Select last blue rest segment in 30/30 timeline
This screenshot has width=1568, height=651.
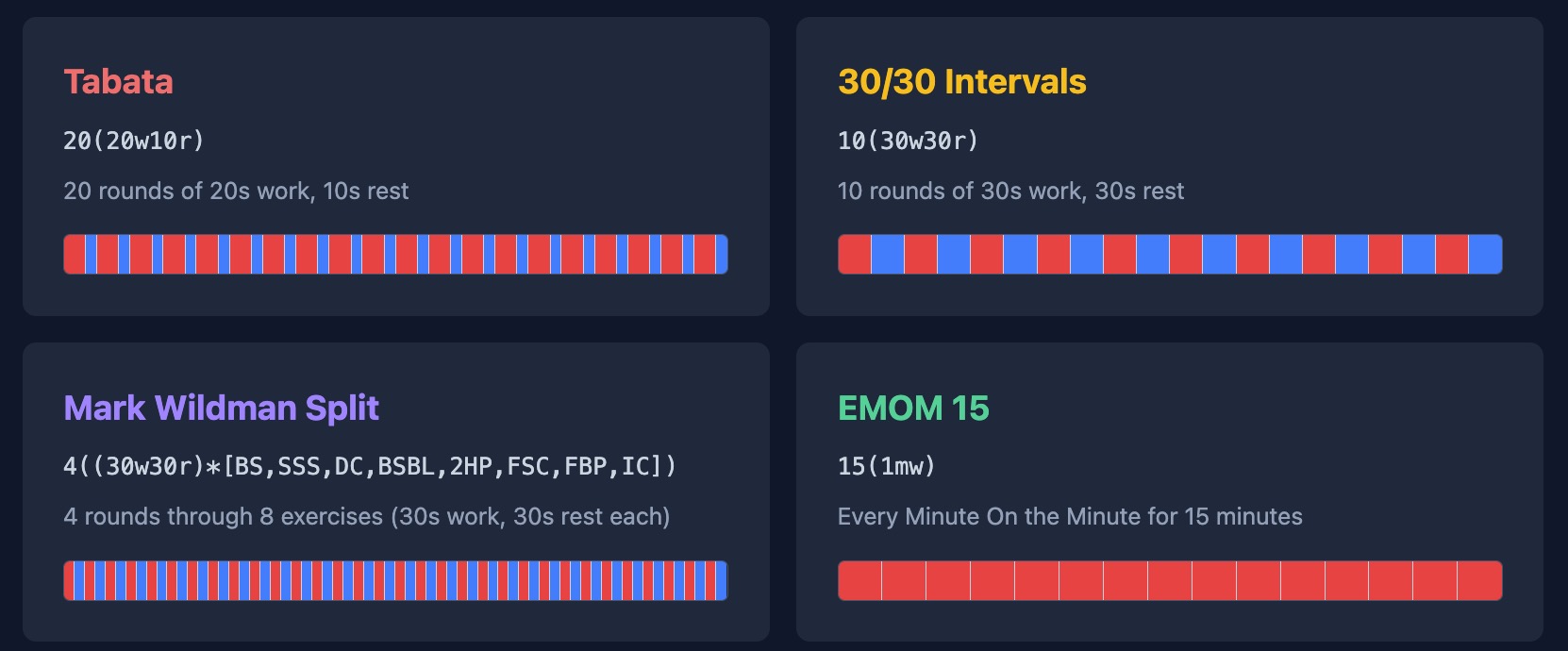(1485, 255)
